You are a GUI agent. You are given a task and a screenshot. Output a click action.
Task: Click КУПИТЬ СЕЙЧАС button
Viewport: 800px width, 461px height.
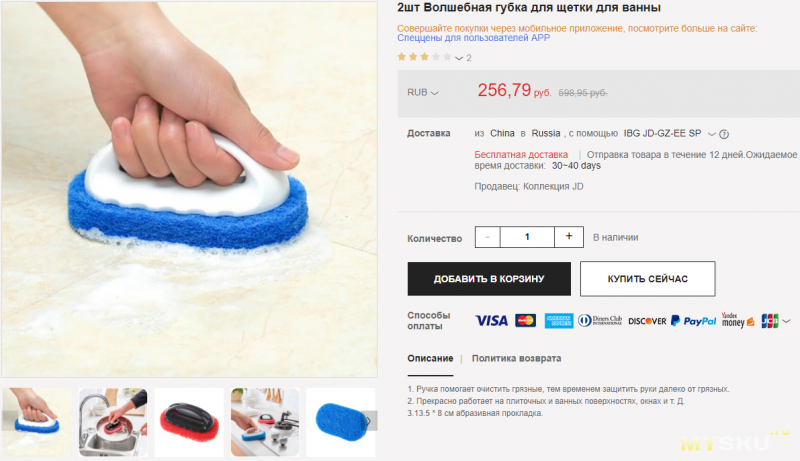click(647, 279)
